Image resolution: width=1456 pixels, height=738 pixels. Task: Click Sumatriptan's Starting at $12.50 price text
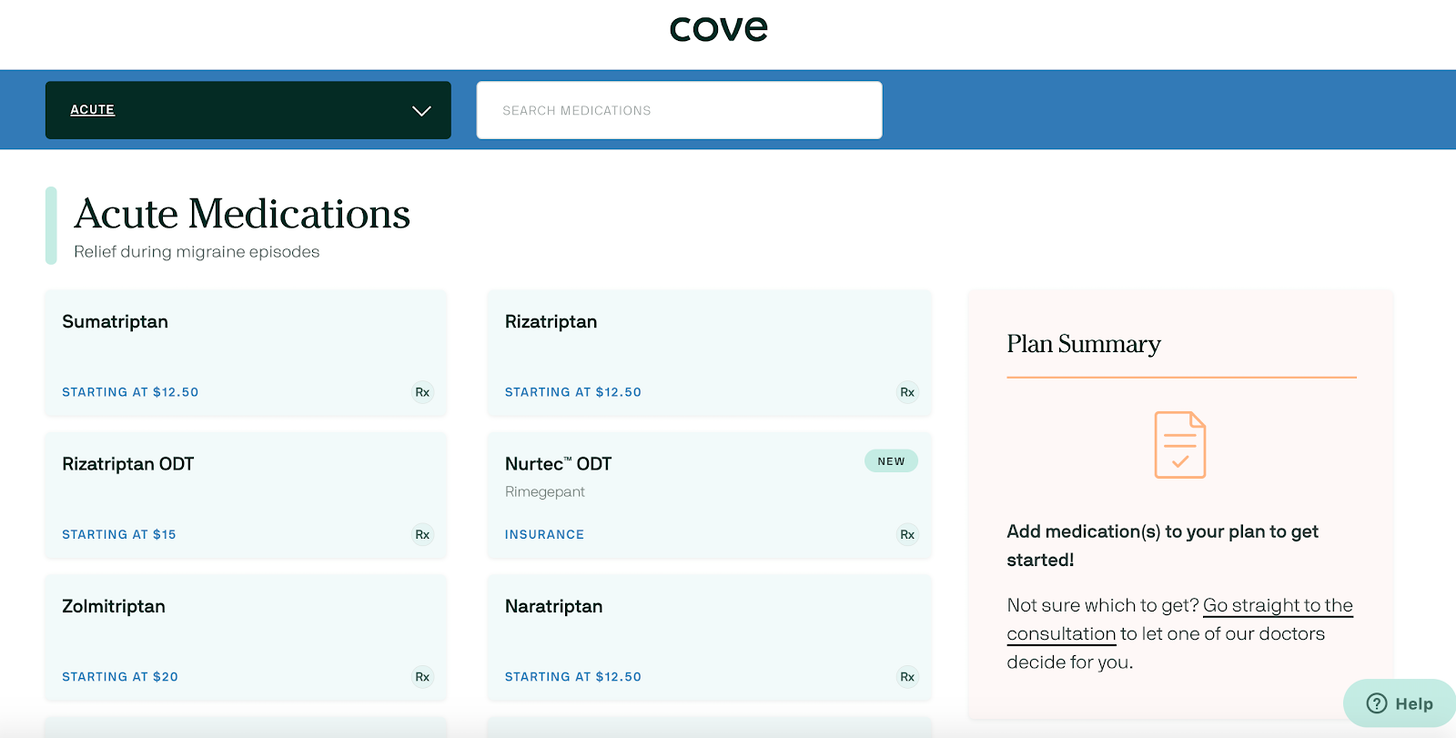(x=130, y=392)
